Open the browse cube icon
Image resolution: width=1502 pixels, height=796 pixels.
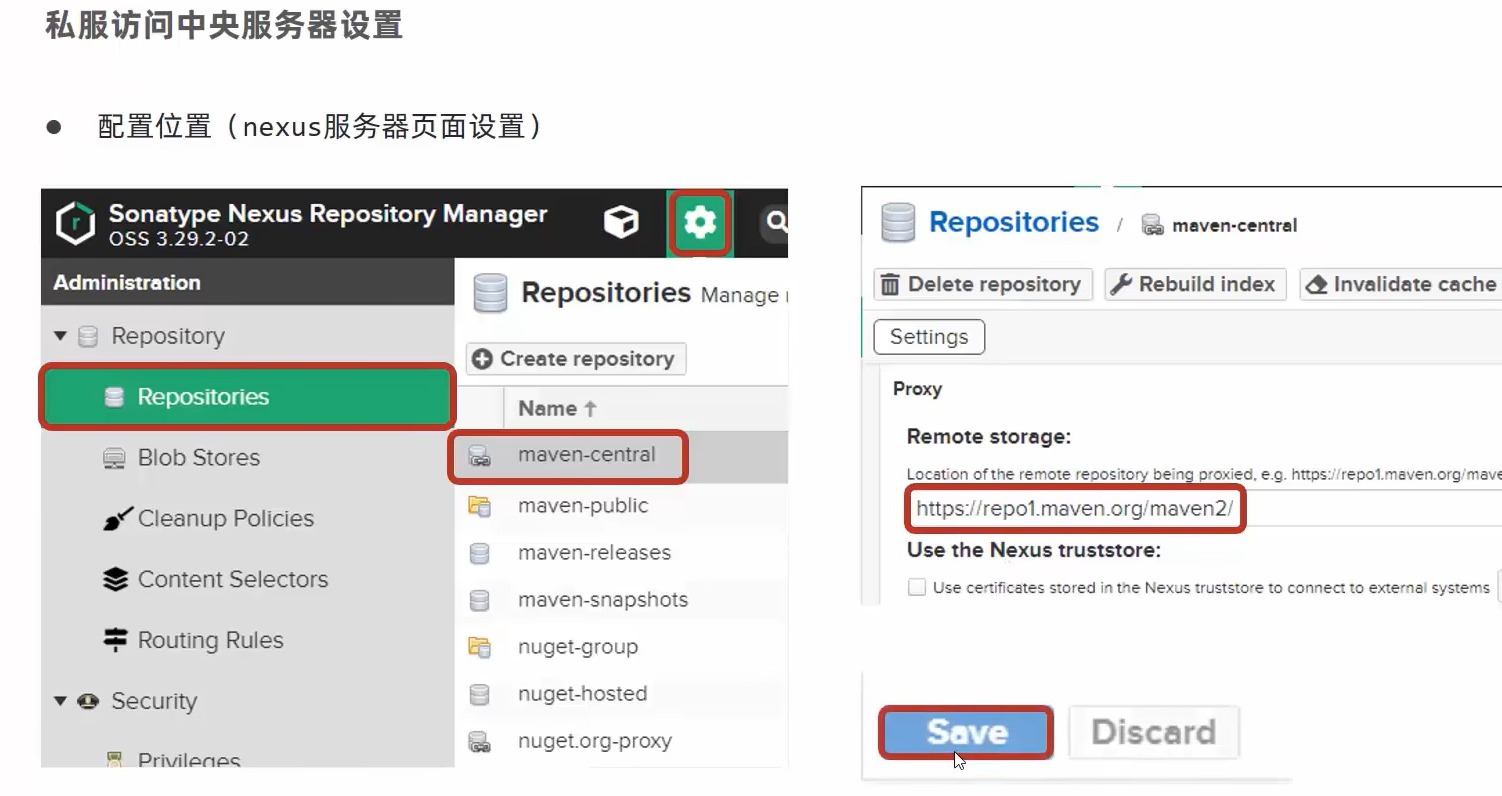pos(621,221)
